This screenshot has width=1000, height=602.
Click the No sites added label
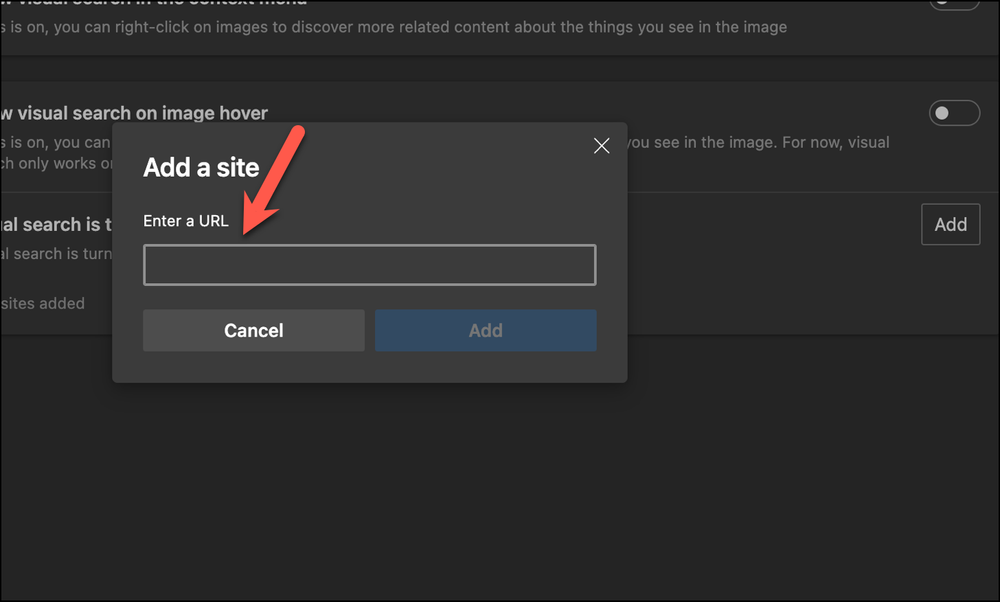42,303
